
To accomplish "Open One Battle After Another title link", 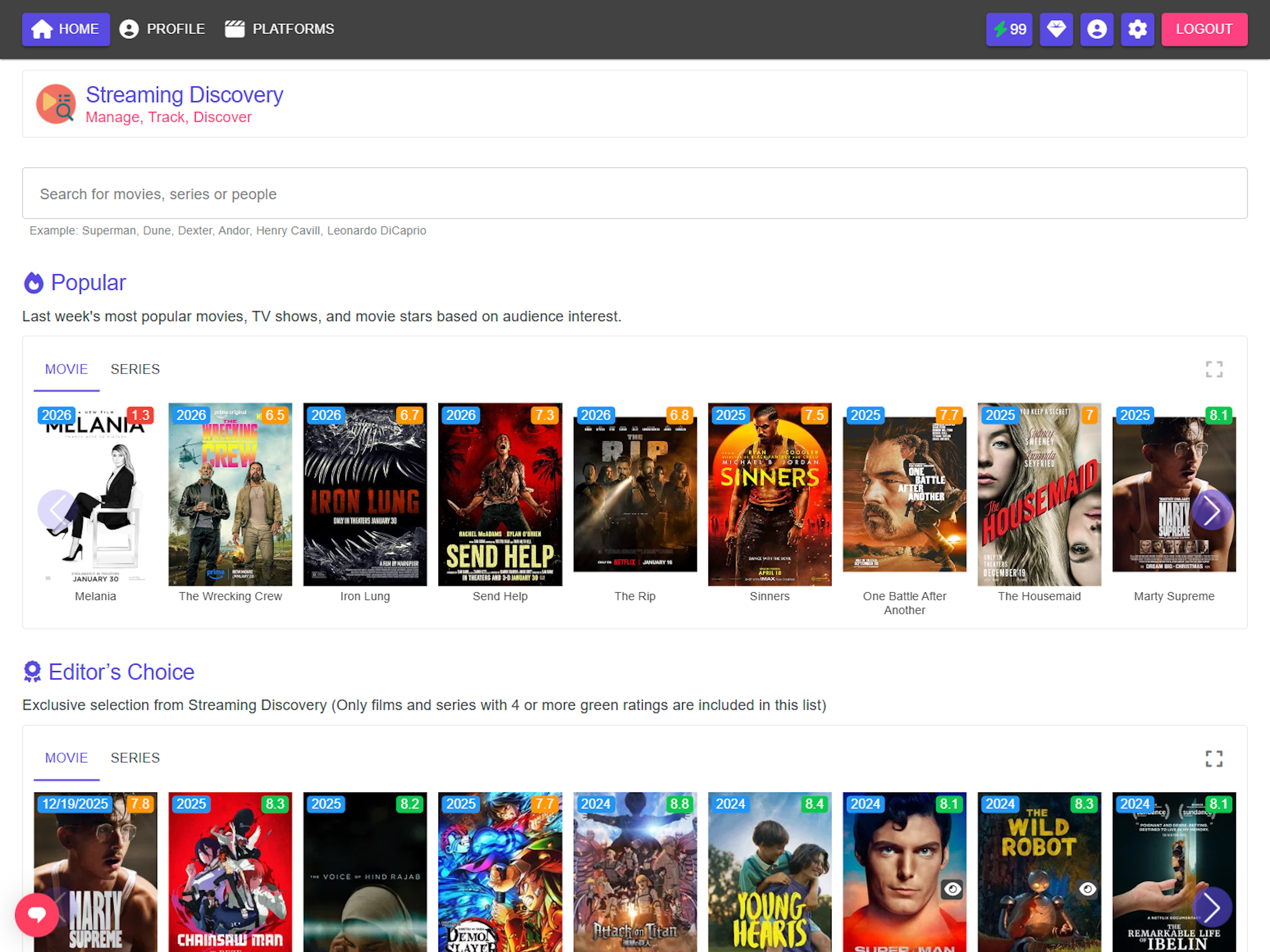I will click(x=904, y=603).
